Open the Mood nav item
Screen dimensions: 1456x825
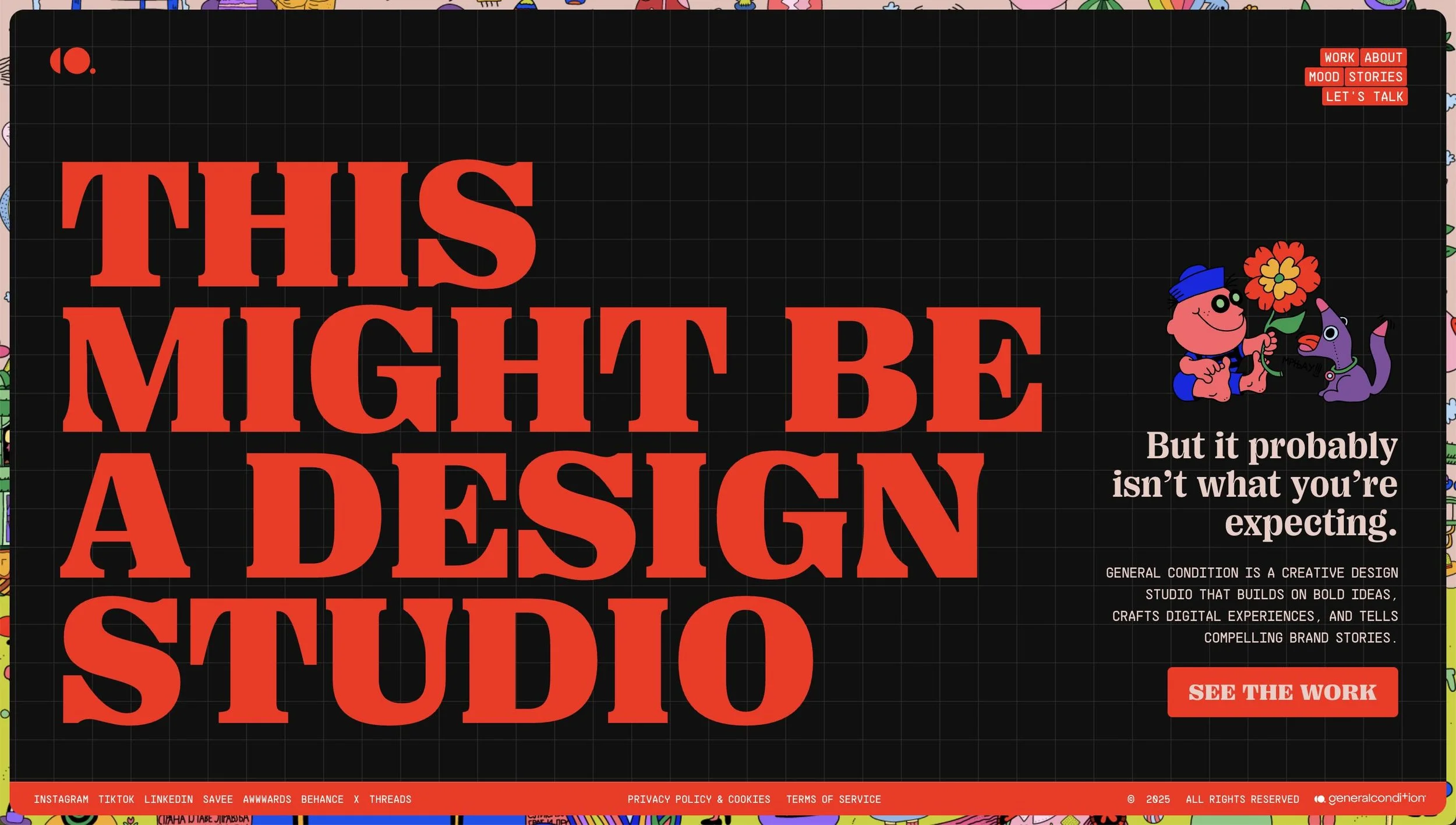1324,77
